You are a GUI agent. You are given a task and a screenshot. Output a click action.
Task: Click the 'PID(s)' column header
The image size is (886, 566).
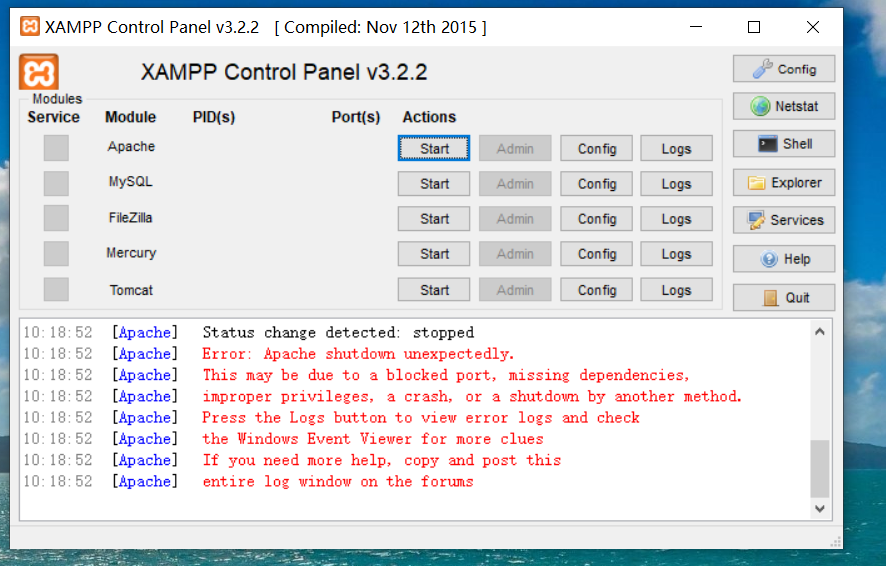tap(214, 117)
